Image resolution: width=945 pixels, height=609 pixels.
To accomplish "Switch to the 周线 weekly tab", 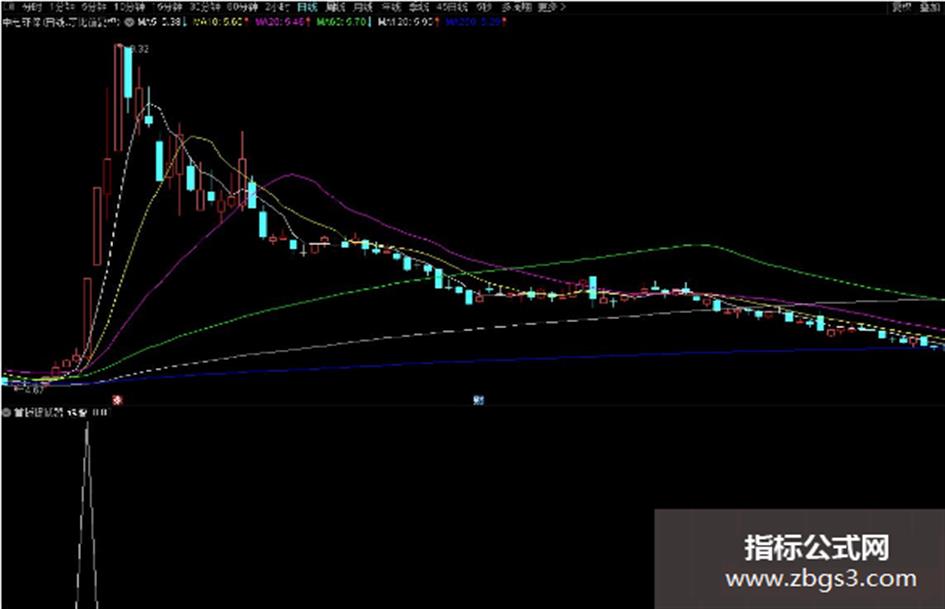I will click(x=334, y=7).
